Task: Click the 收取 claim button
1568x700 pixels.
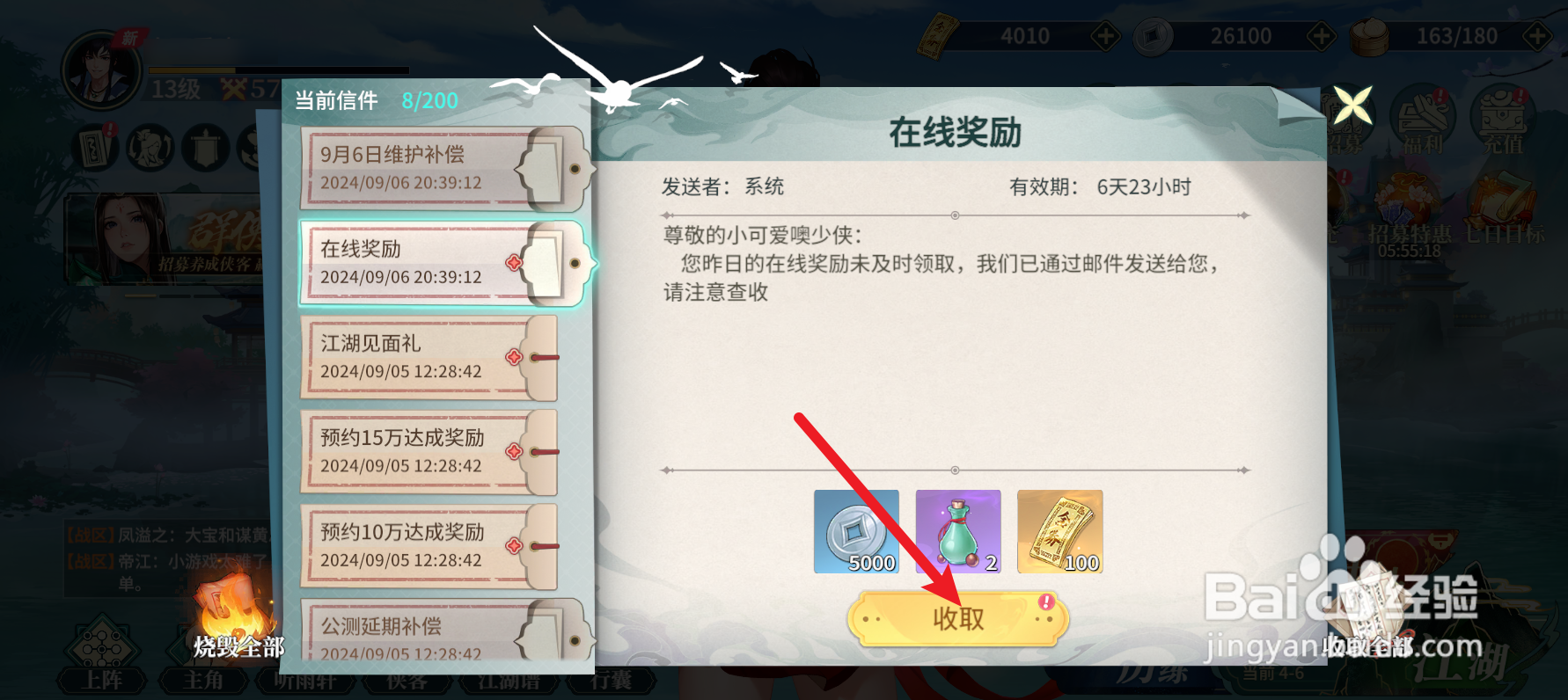Action: 957,618
